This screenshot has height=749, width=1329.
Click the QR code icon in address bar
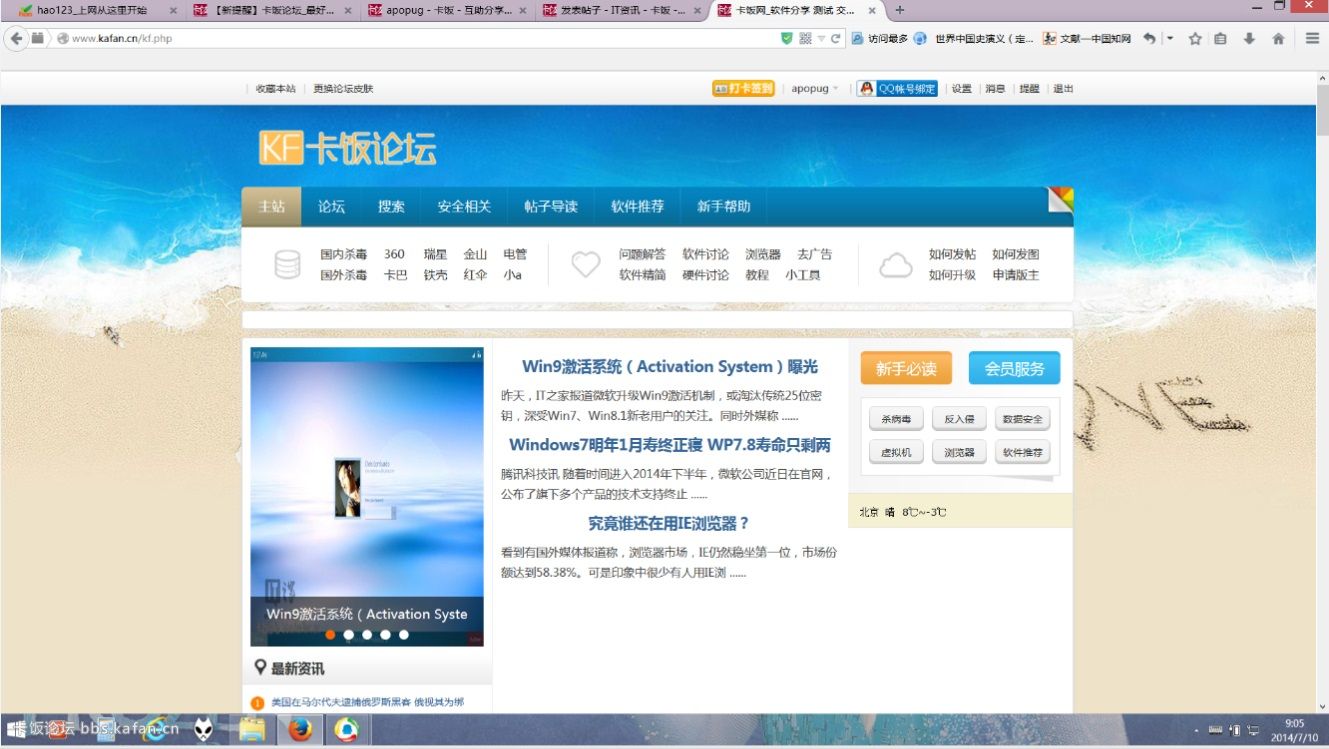tap(806, 38)
